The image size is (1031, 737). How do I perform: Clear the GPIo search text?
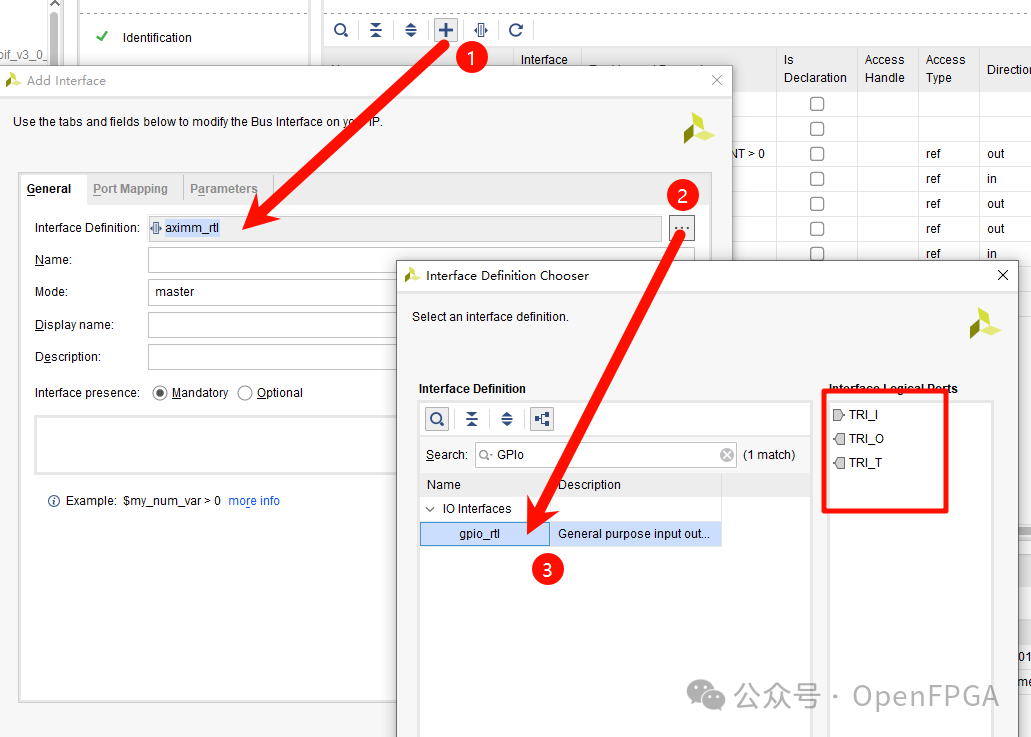click(727, 455)
